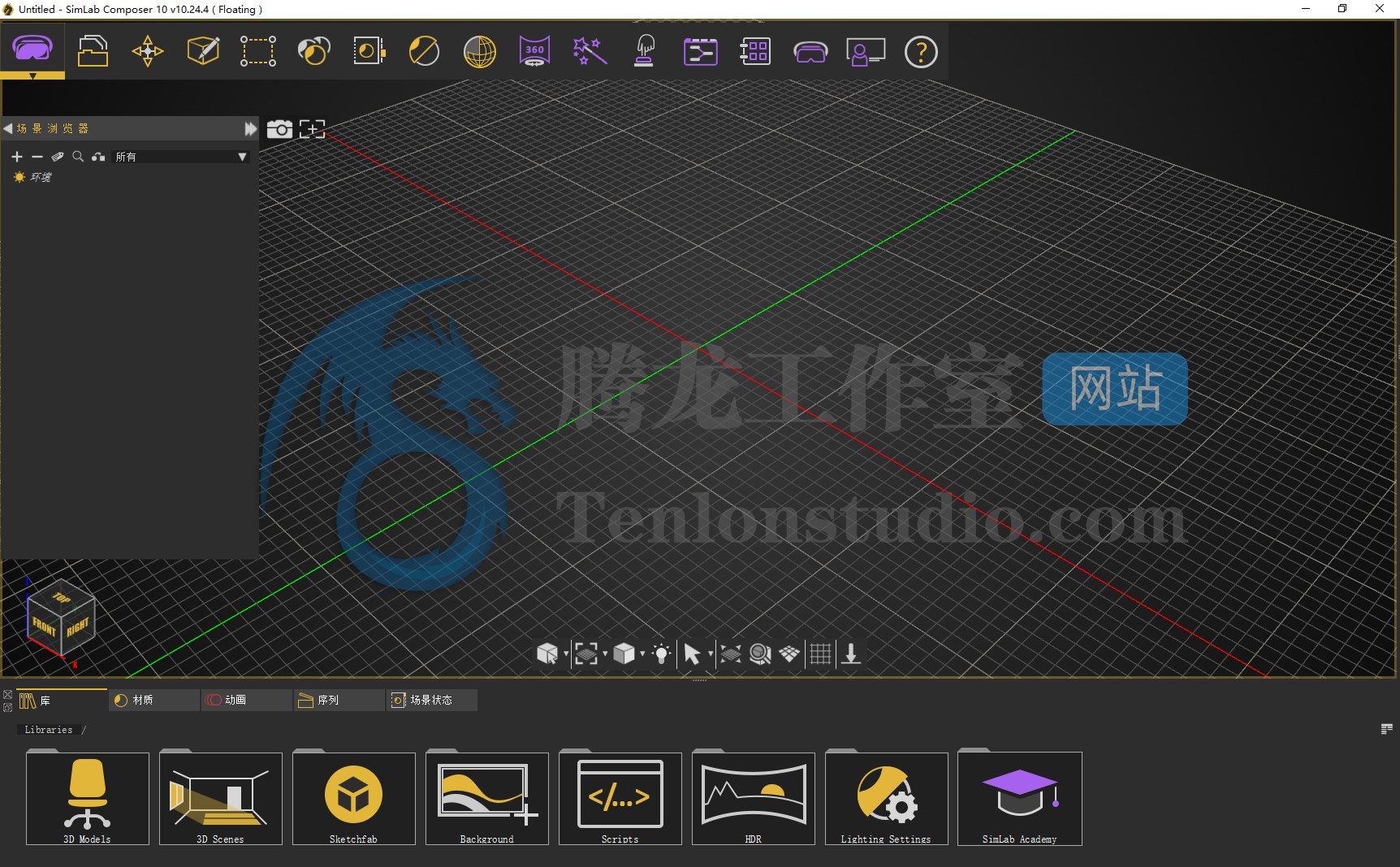Open the 所有 filter dropdown
Image resolution: width=1400 pixels, height=867 pixels.
(x=181, y=157)
